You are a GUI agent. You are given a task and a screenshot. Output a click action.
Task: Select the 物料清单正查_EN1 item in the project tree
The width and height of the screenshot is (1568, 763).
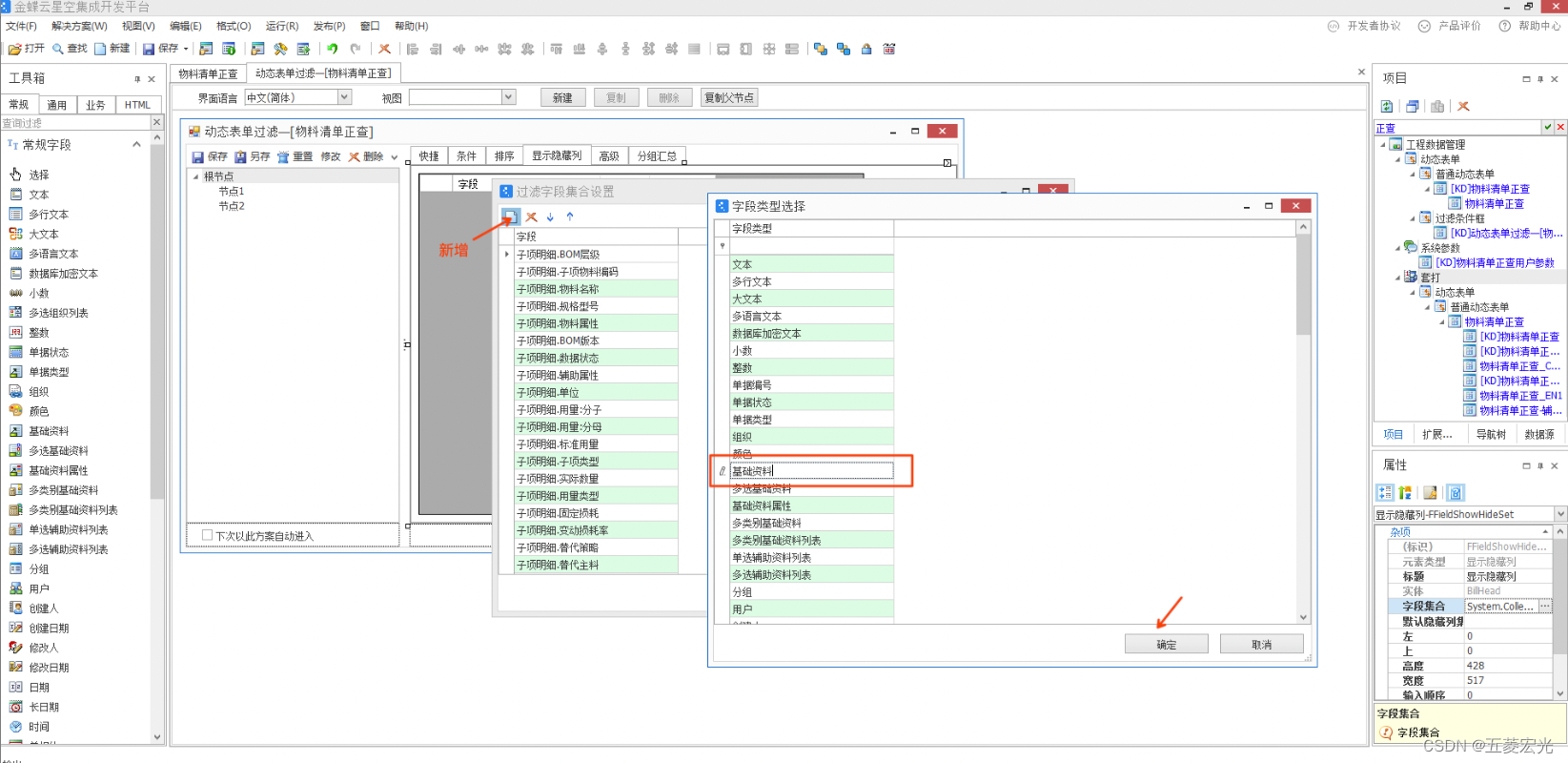pos(1520,396)
